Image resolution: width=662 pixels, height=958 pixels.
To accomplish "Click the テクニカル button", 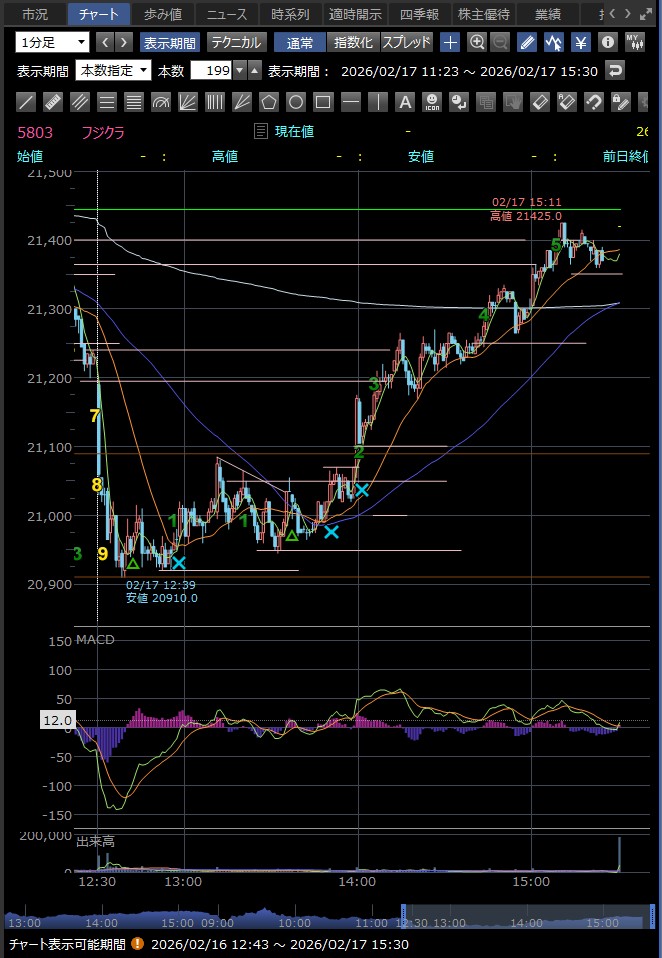I will coord(236,42).
